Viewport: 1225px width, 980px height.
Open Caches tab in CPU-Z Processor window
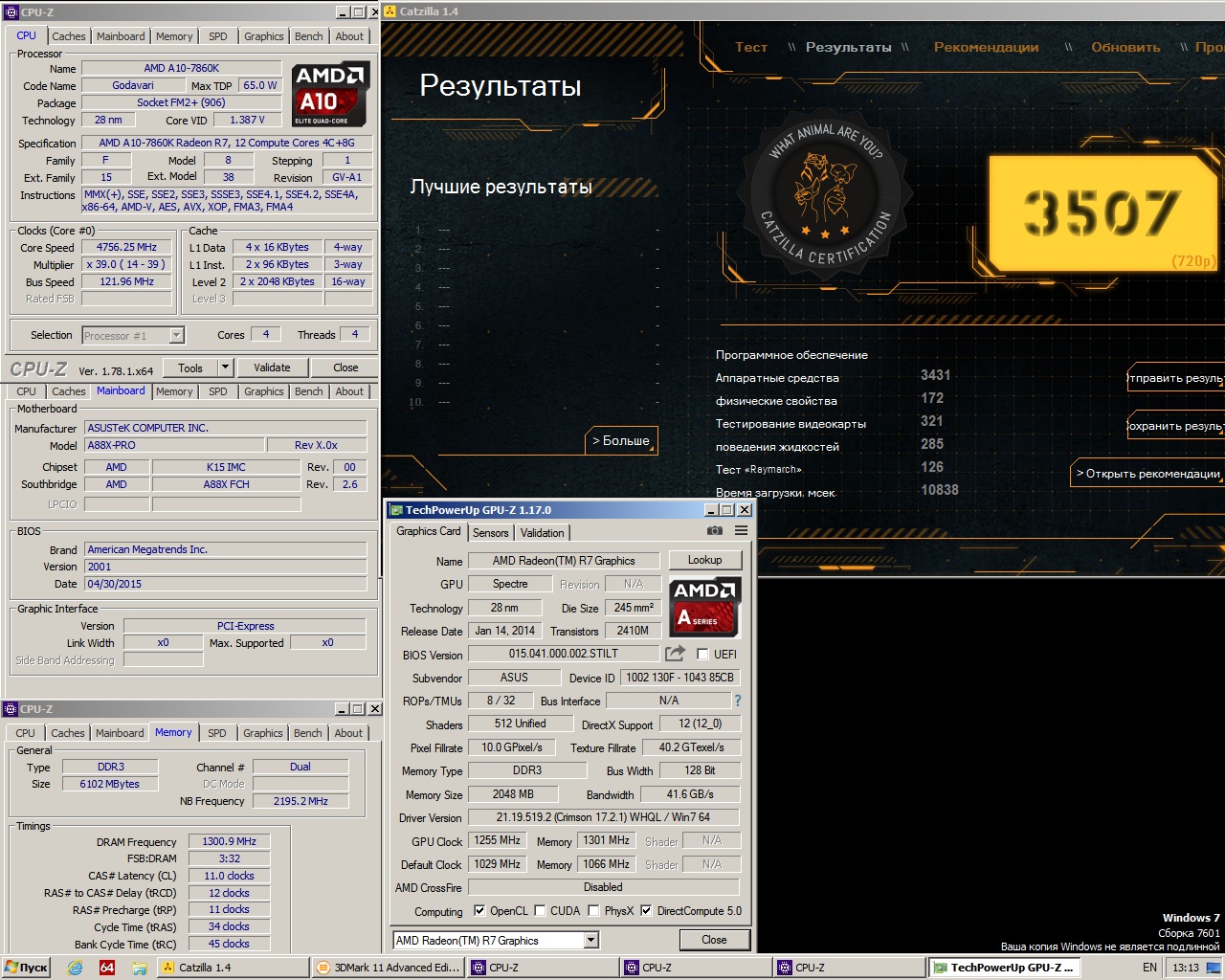68,36
